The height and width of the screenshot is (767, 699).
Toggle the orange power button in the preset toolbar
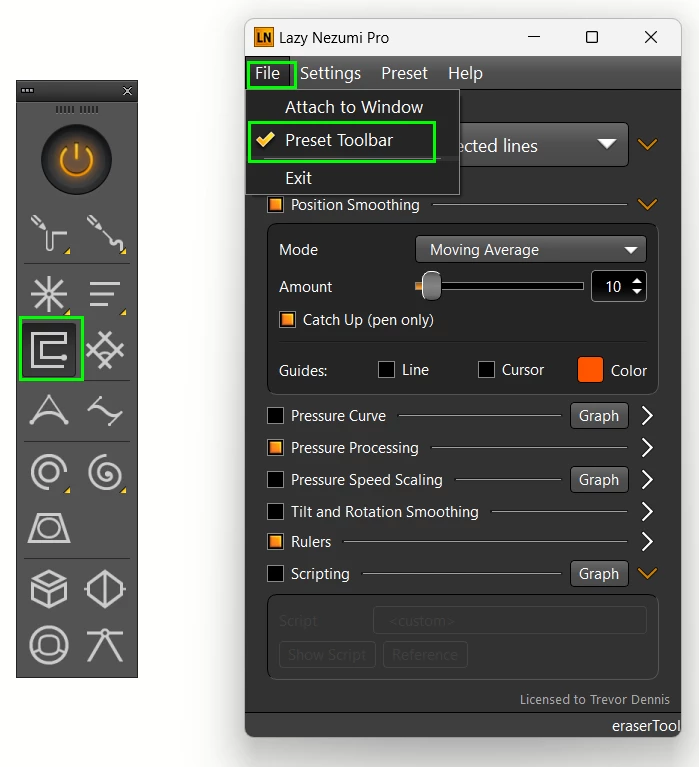(76, 159)
